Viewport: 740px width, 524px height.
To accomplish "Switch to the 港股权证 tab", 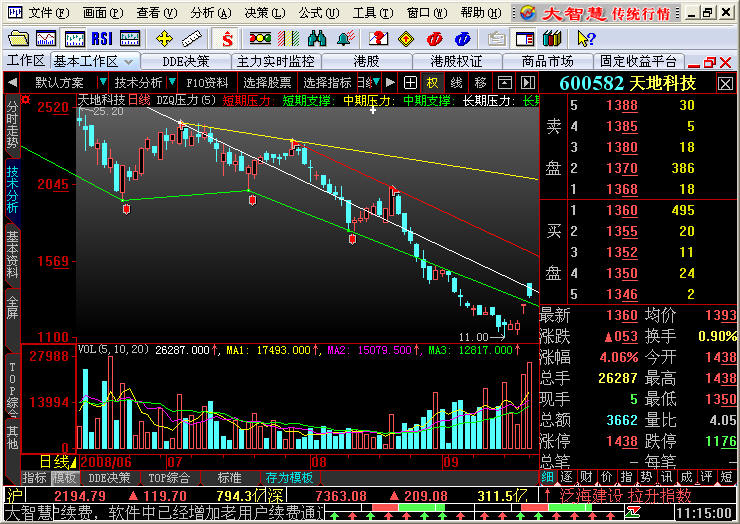I will click(456, 61).
